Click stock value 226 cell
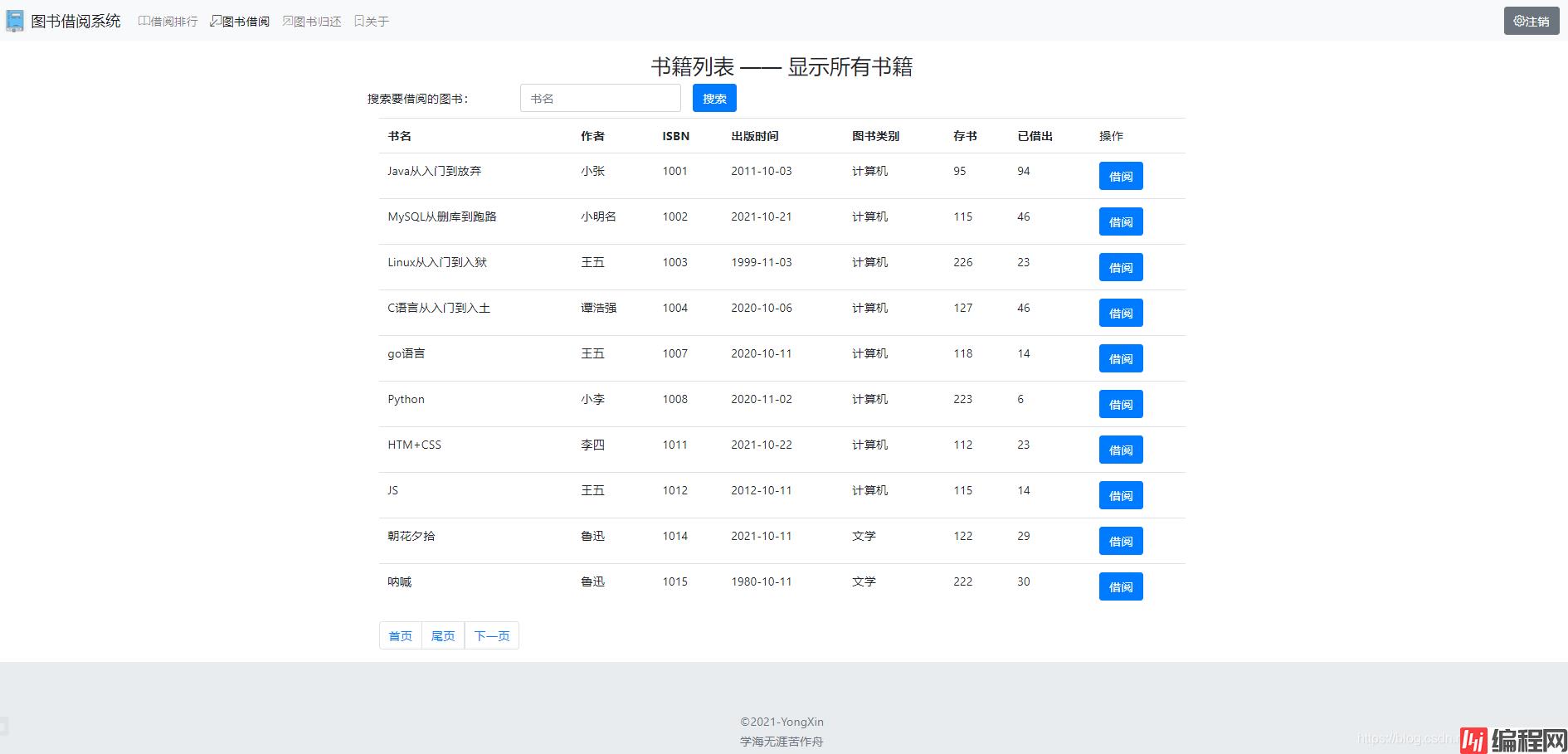 coord(963,262)
